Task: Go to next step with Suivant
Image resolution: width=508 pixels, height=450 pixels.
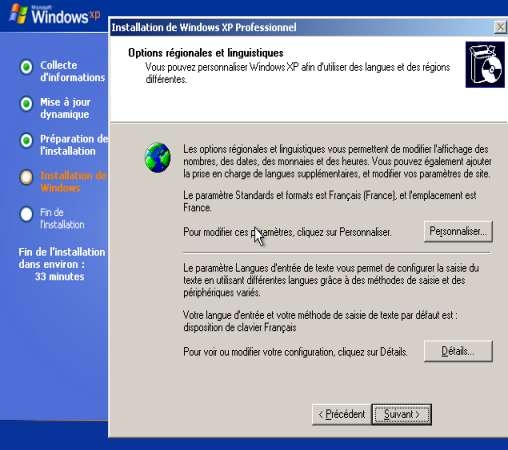Action: click(x=402, y=414)
